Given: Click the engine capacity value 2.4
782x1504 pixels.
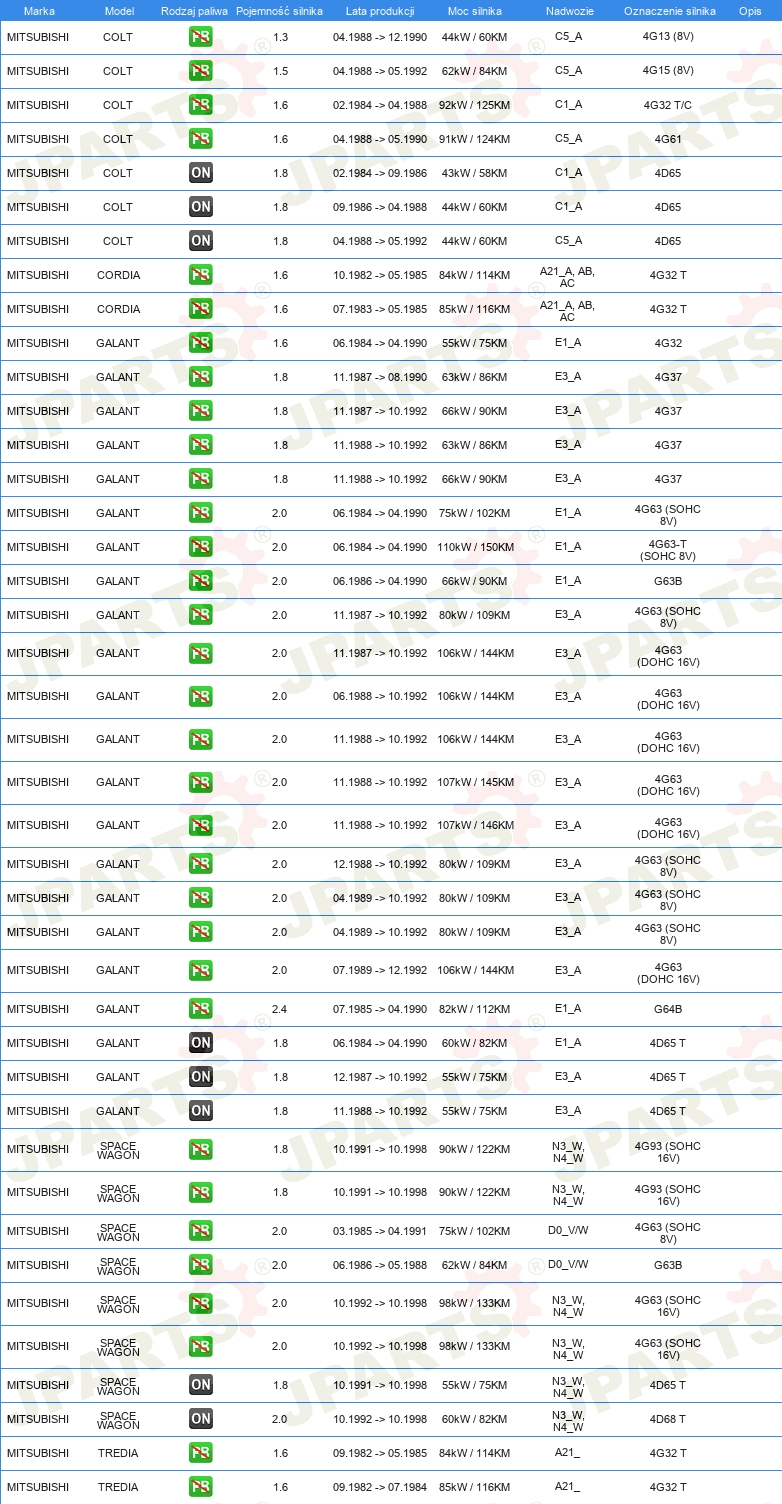Looking at the screenshot, I should coord(280,1009).
